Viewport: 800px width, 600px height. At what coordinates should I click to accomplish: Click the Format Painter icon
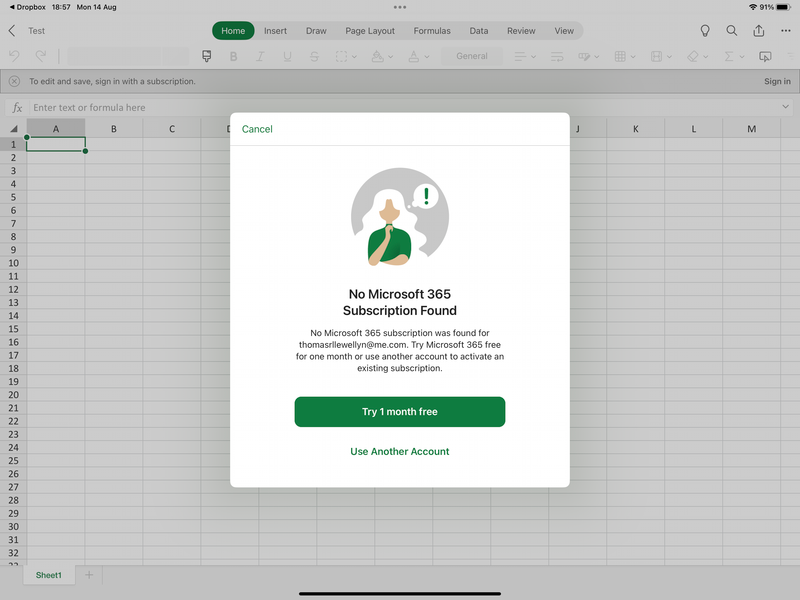(207, 56)
